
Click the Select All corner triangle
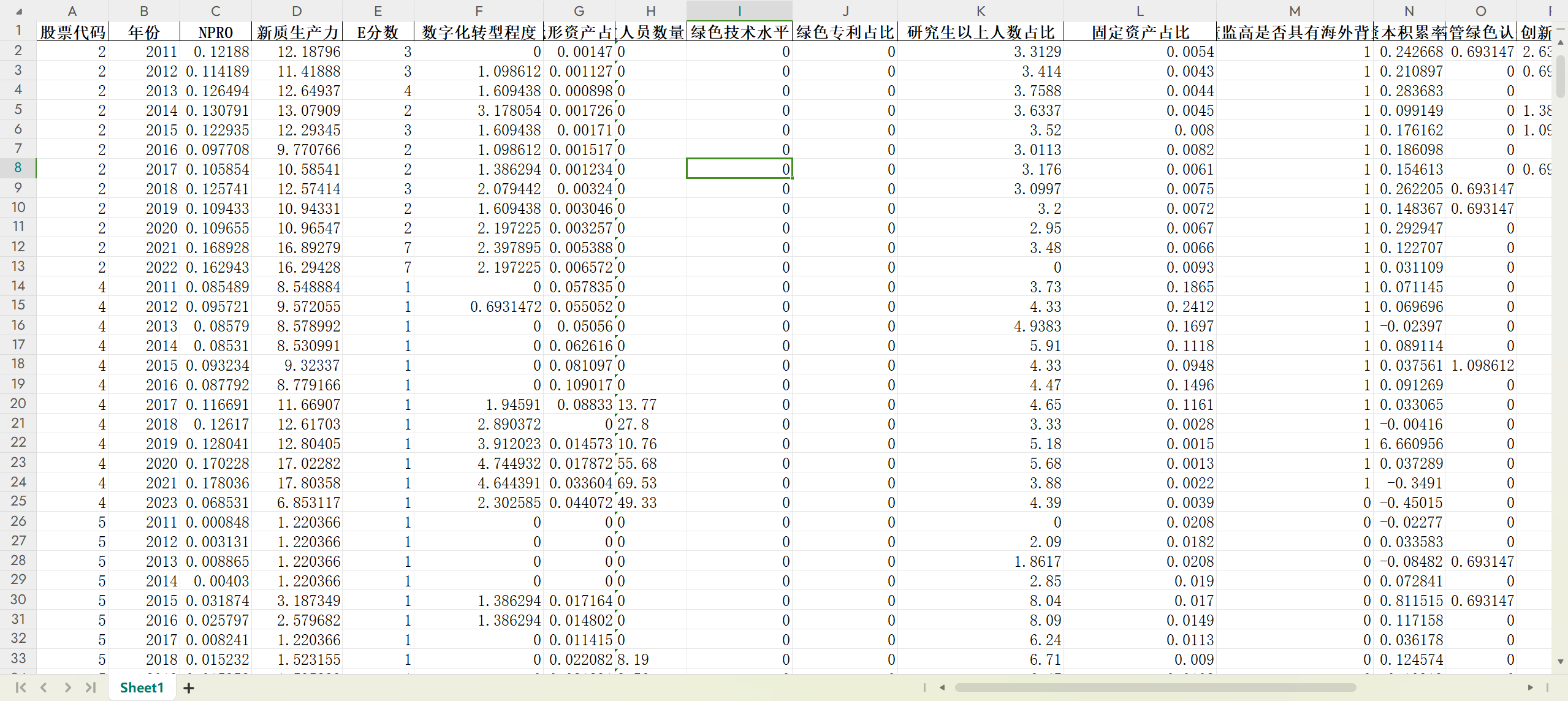18,11
